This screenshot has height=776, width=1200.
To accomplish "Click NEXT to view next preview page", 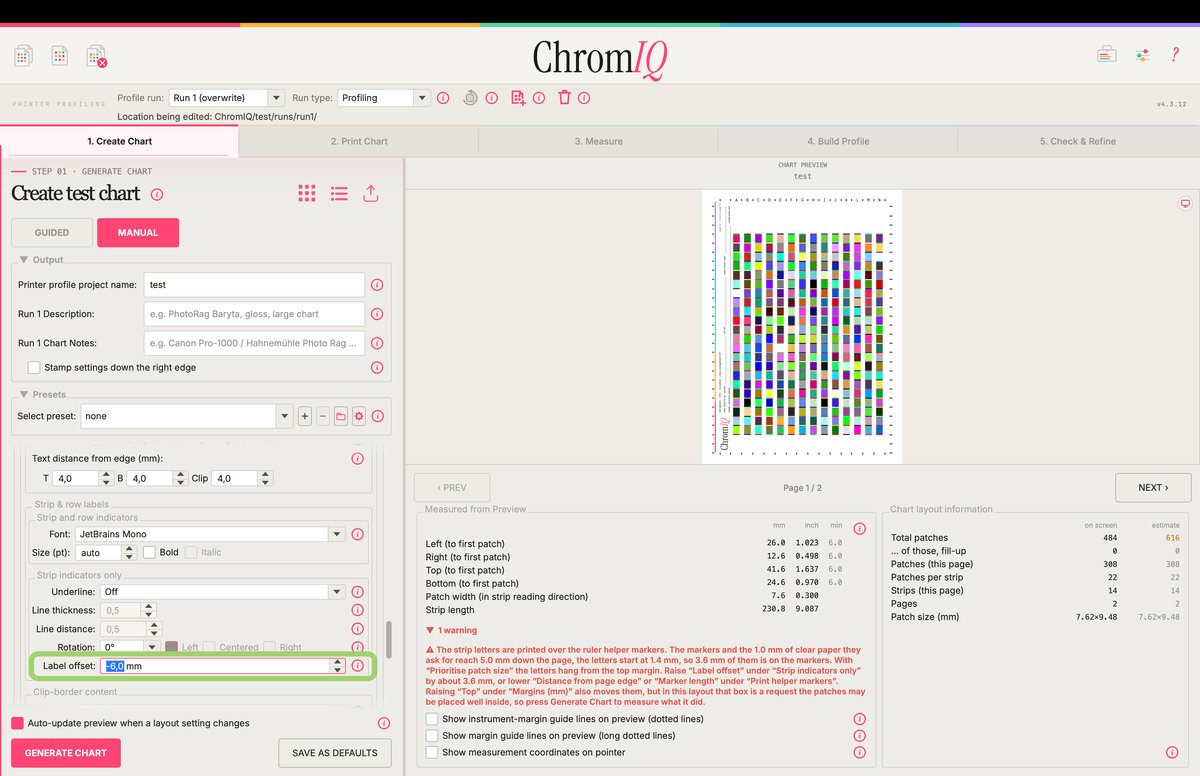I will [1153, 488].
